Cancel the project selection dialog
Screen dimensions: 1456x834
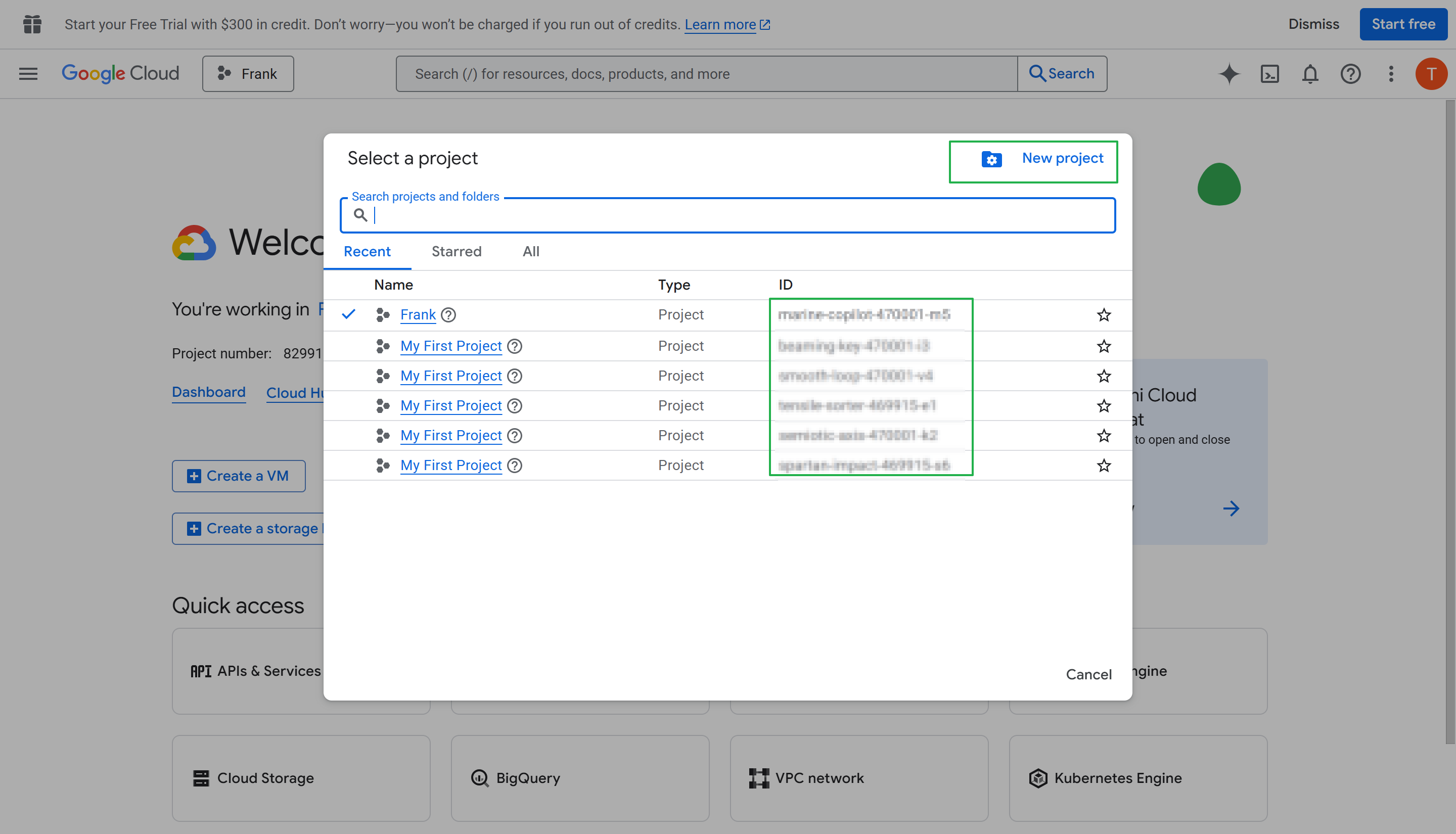pos(1088,674)
